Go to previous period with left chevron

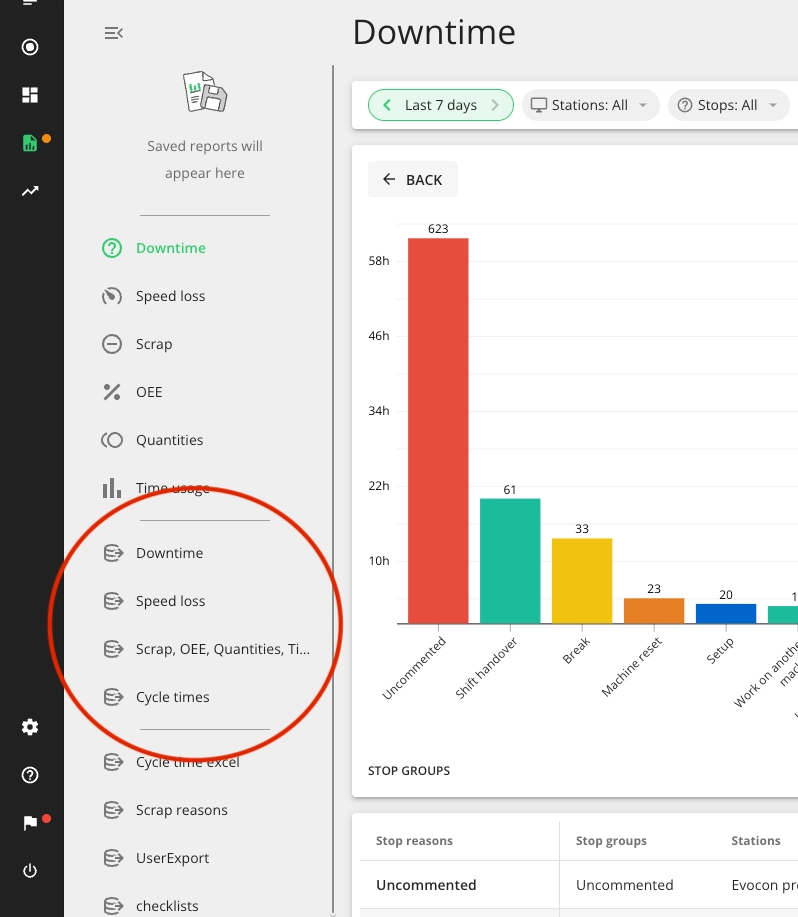(387, 105)
